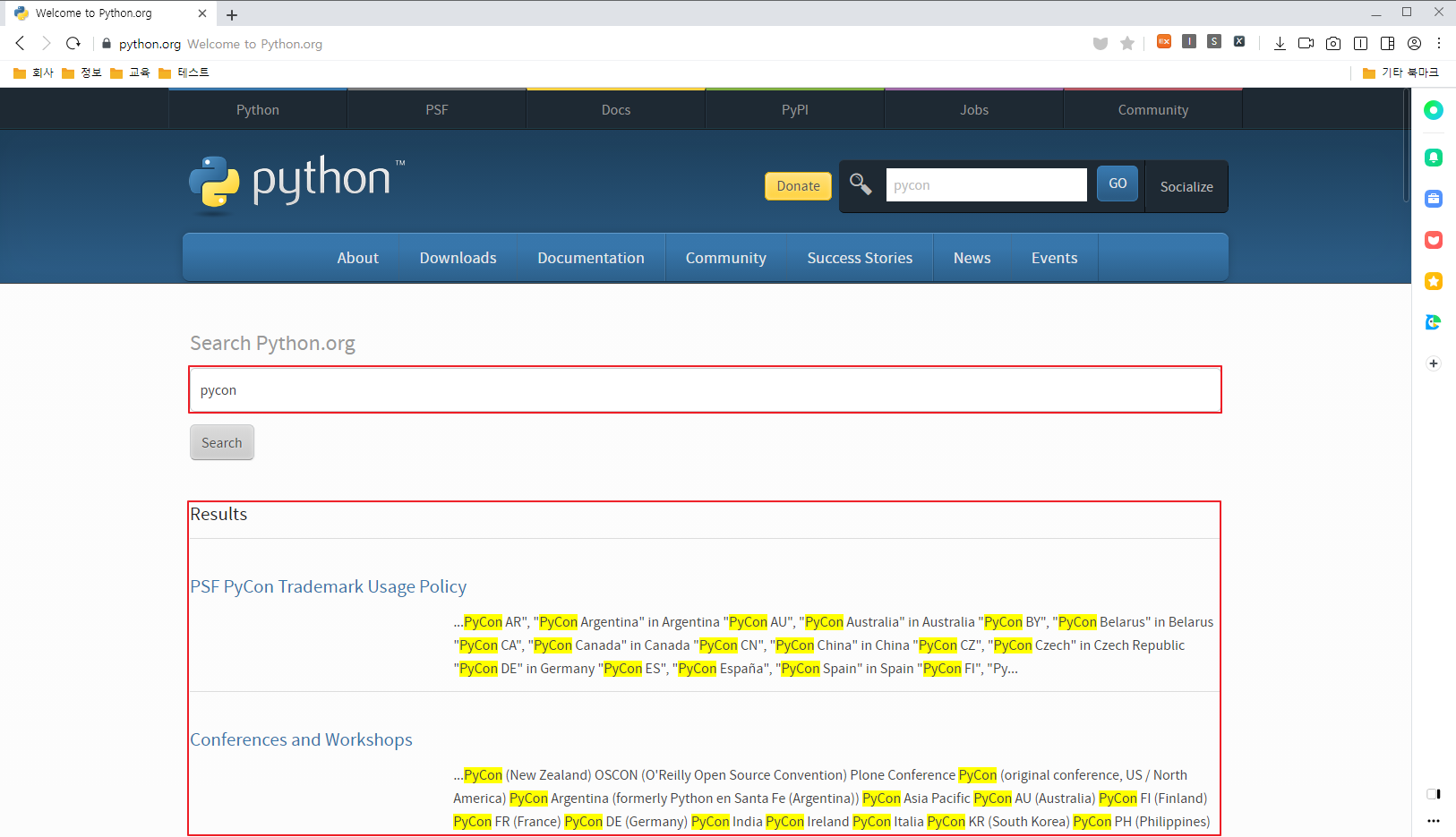Screen dimensions: 1456x837
Task: Click the GO search button
Action: [1118, 184]
